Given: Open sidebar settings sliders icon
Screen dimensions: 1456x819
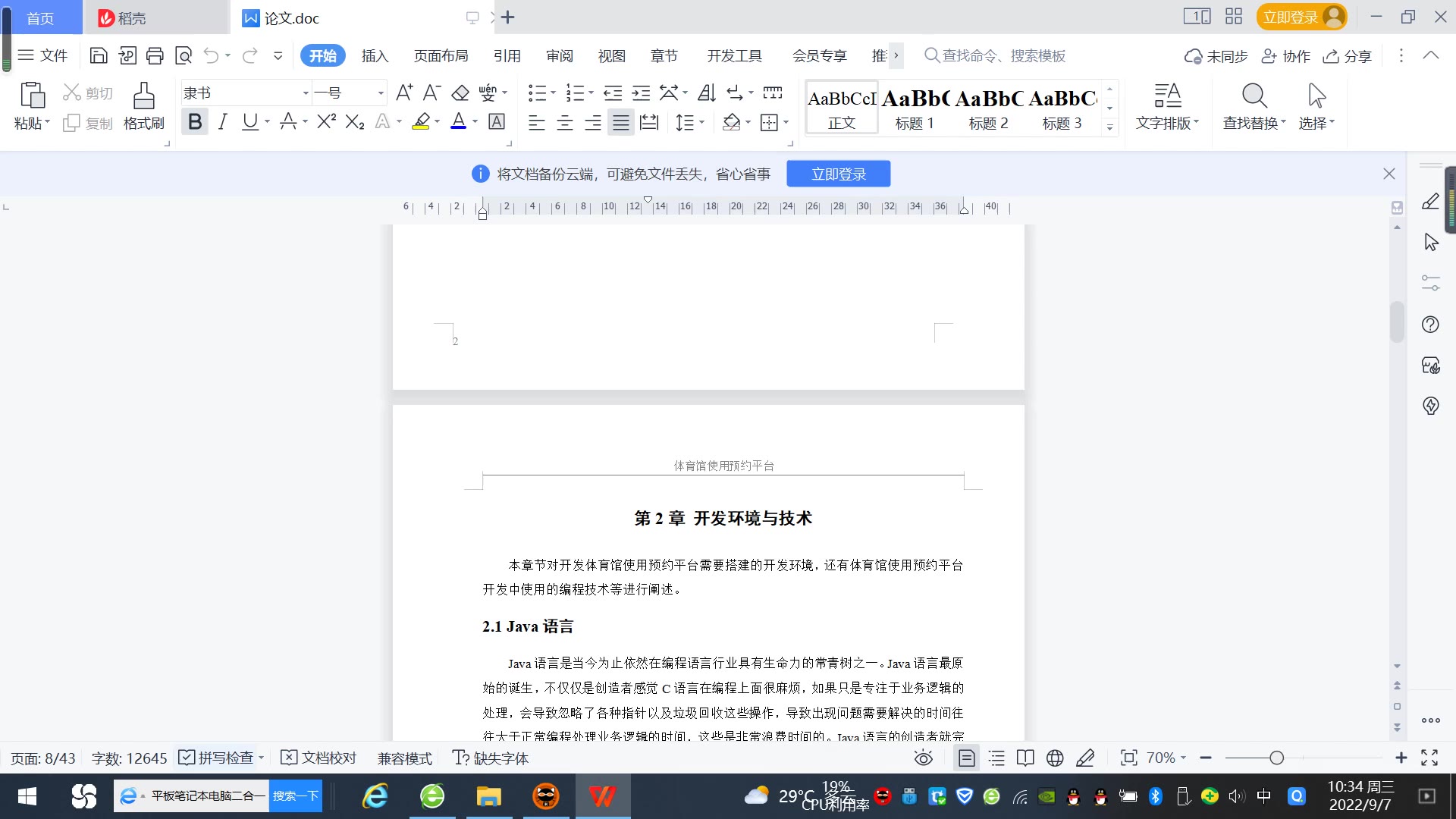Looking at the screenshot, I should click(1430, 283).
